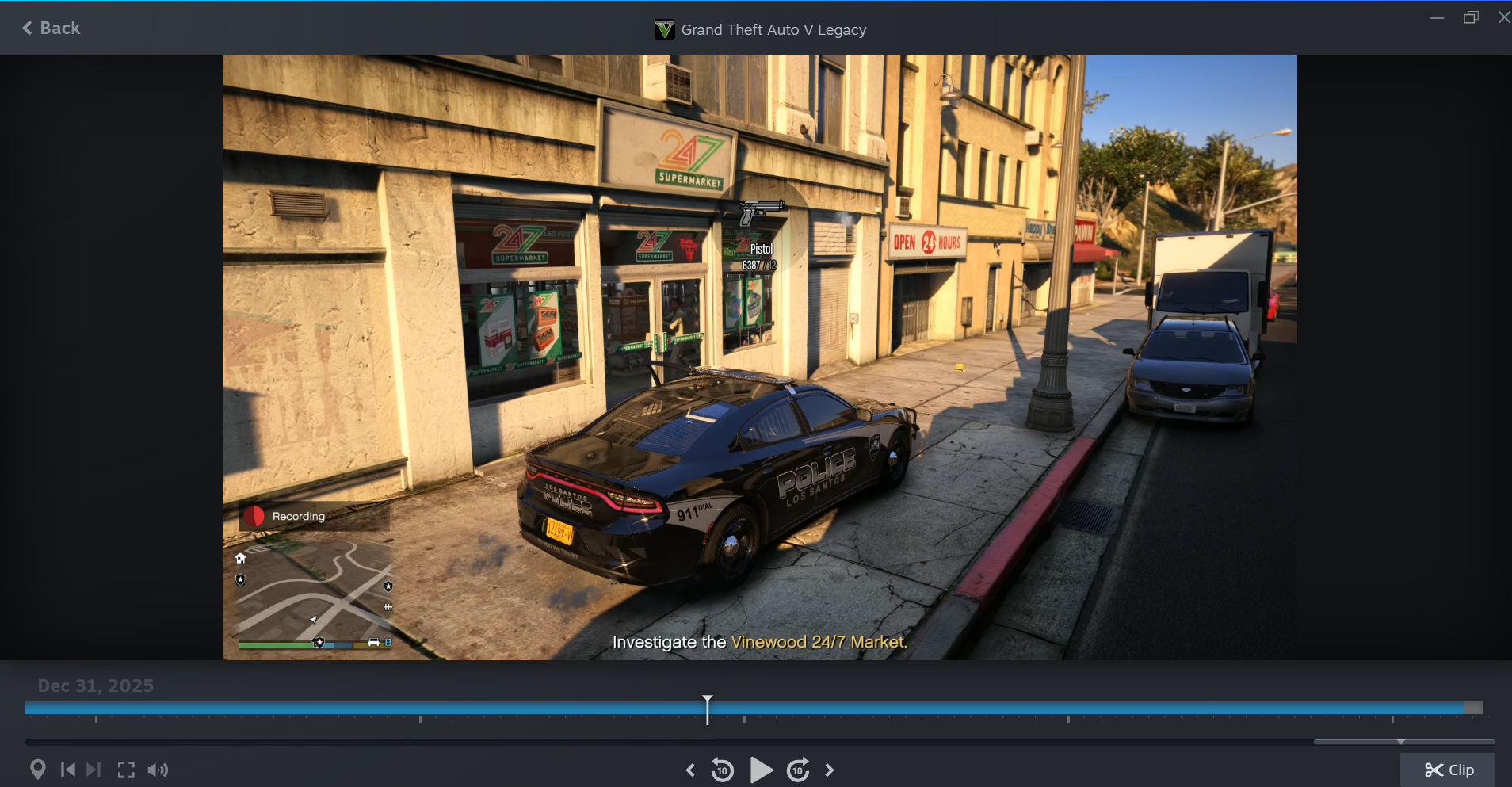Select the Grand Theft Auto V Legacy title

[x=773, y=30]
